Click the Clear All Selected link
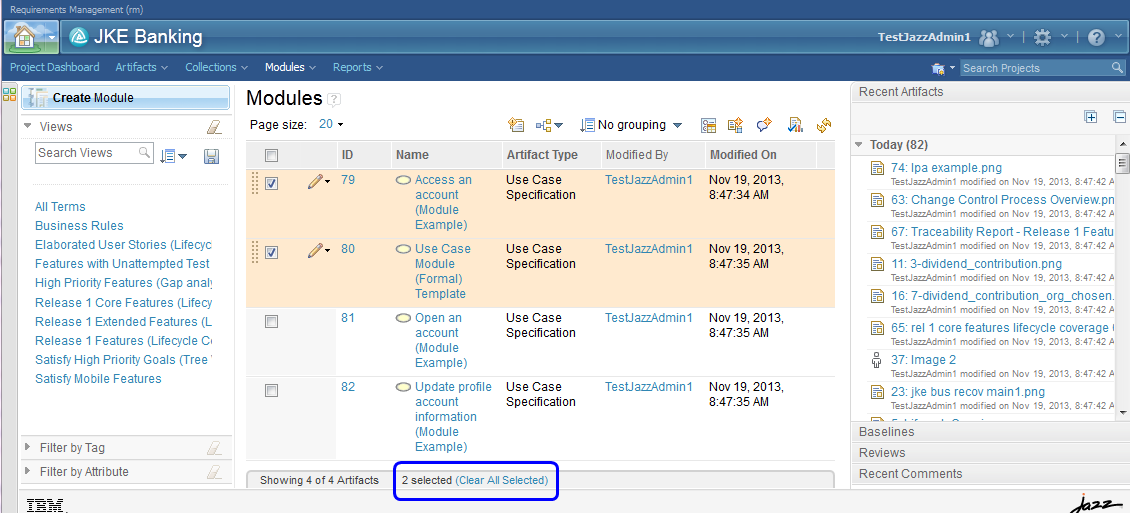 point(501,480)
